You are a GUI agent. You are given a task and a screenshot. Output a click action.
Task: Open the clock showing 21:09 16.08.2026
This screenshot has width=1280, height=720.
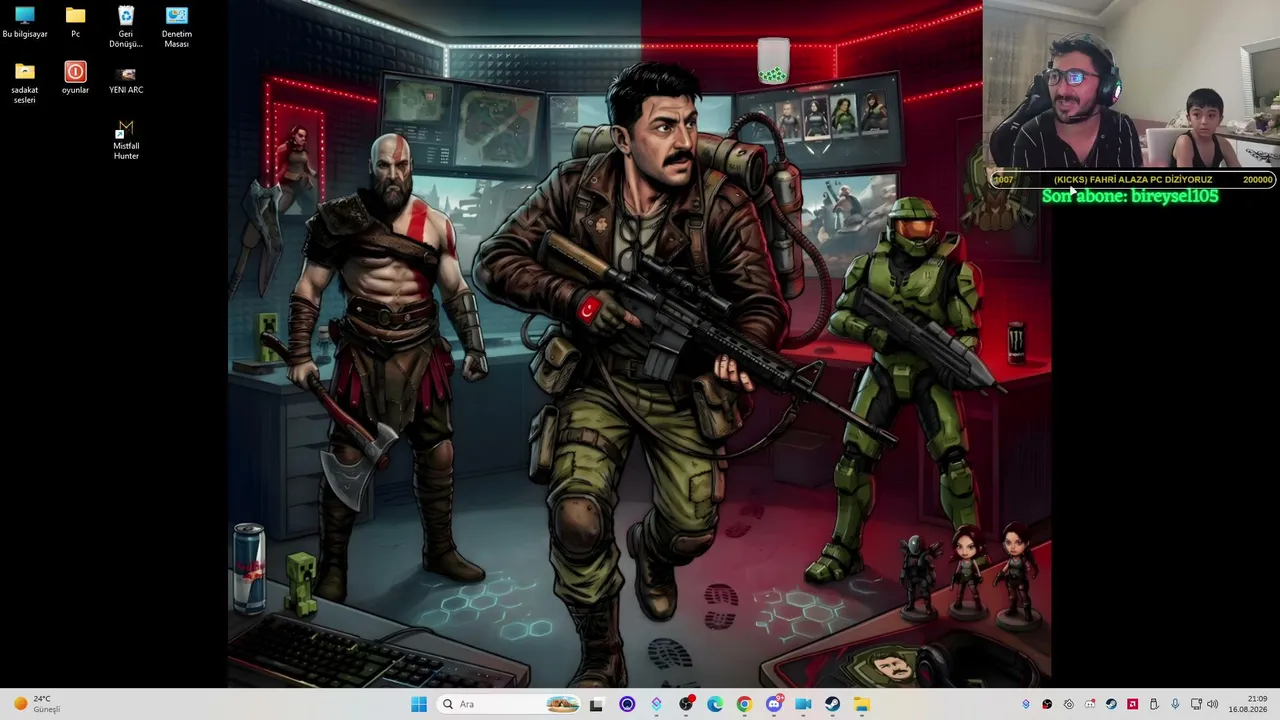pos(1248,704)
